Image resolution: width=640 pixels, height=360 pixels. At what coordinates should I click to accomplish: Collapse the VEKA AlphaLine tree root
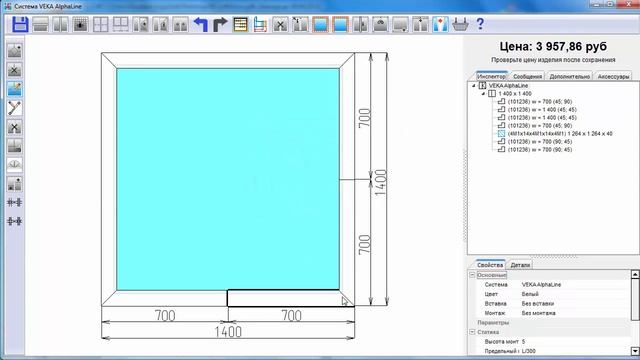click(x=473, y=86)
